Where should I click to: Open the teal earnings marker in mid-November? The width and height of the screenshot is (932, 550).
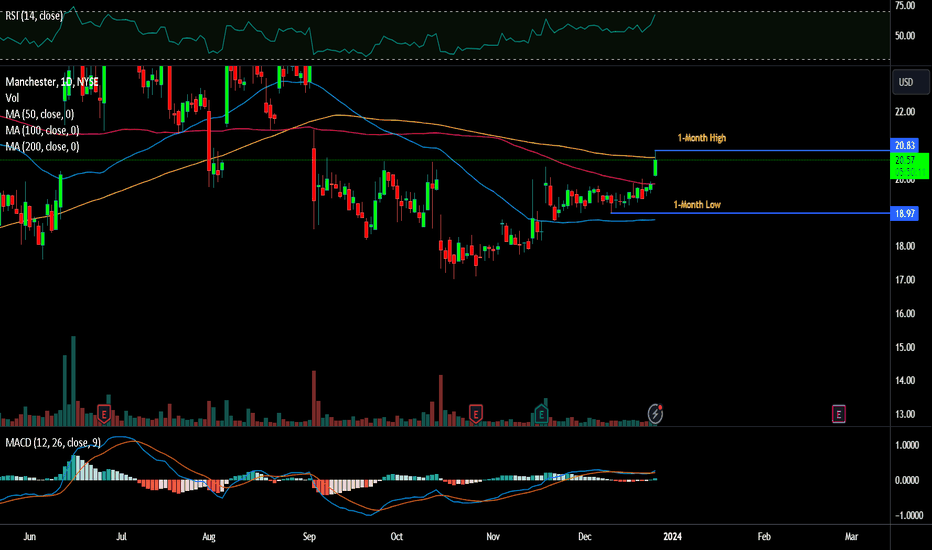541,413
